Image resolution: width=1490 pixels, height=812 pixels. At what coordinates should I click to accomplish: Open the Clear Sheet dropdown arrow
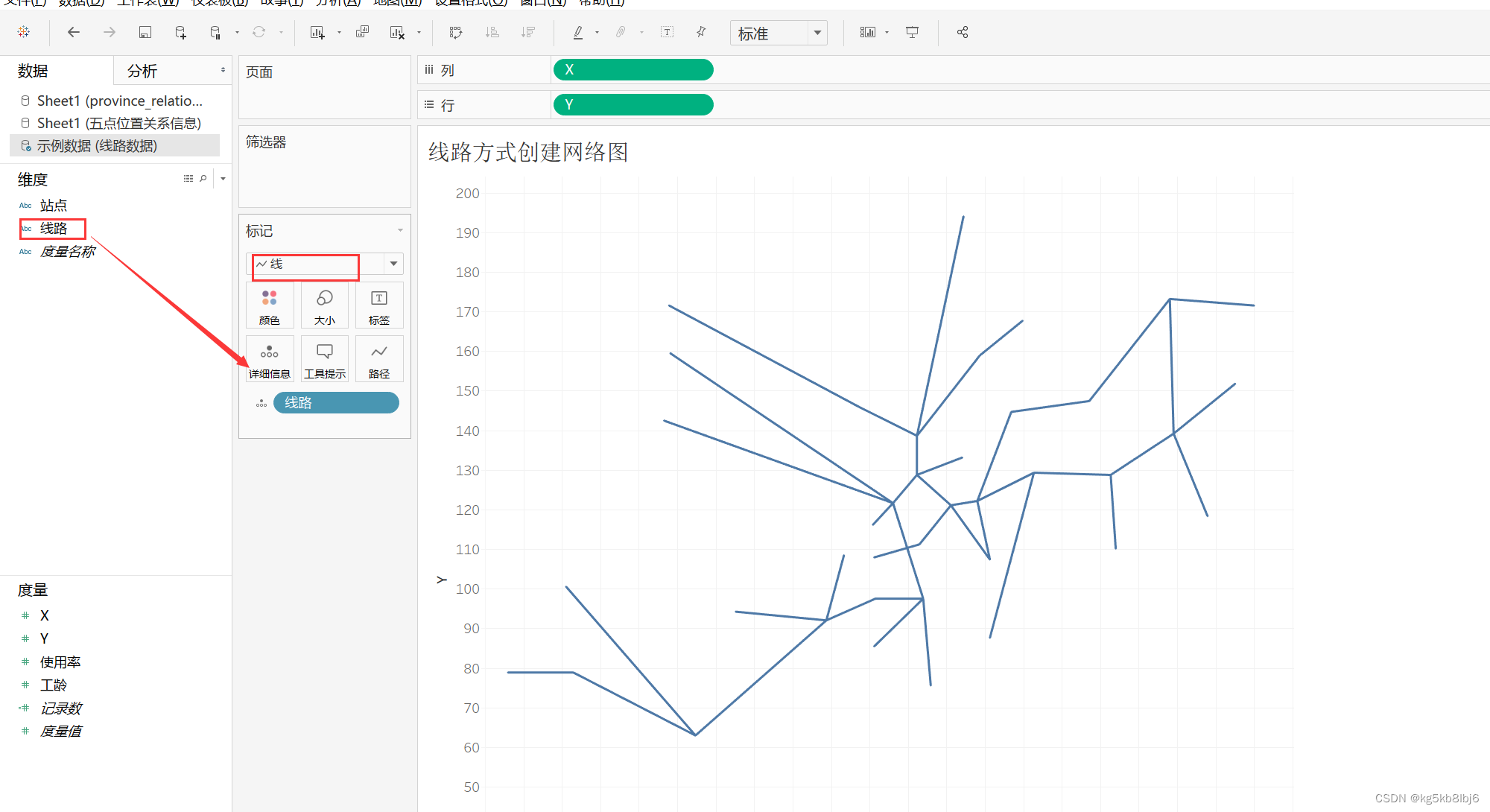[x=419, y=32]
